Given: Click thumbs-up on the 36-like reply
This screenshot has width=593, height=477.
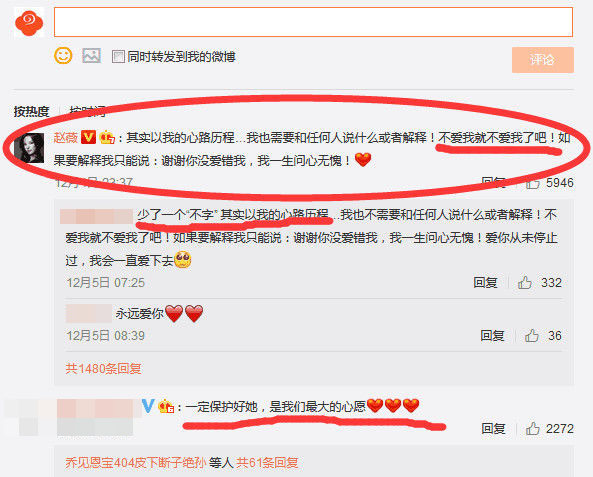Looking at the screenshot, I should coord(532,336).
